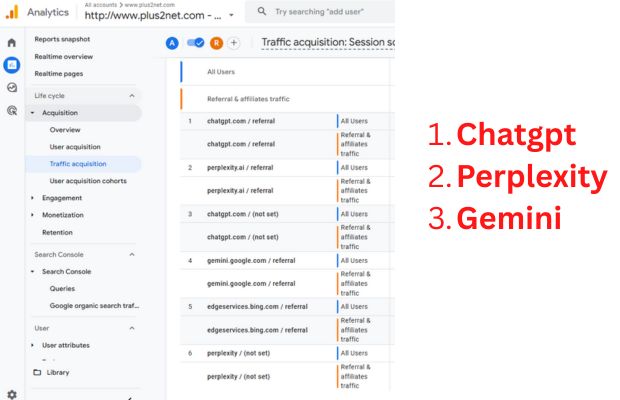Screen dimensions: 620x400
Task: Open Admin settings gear icon
Action: coord(11,394)
